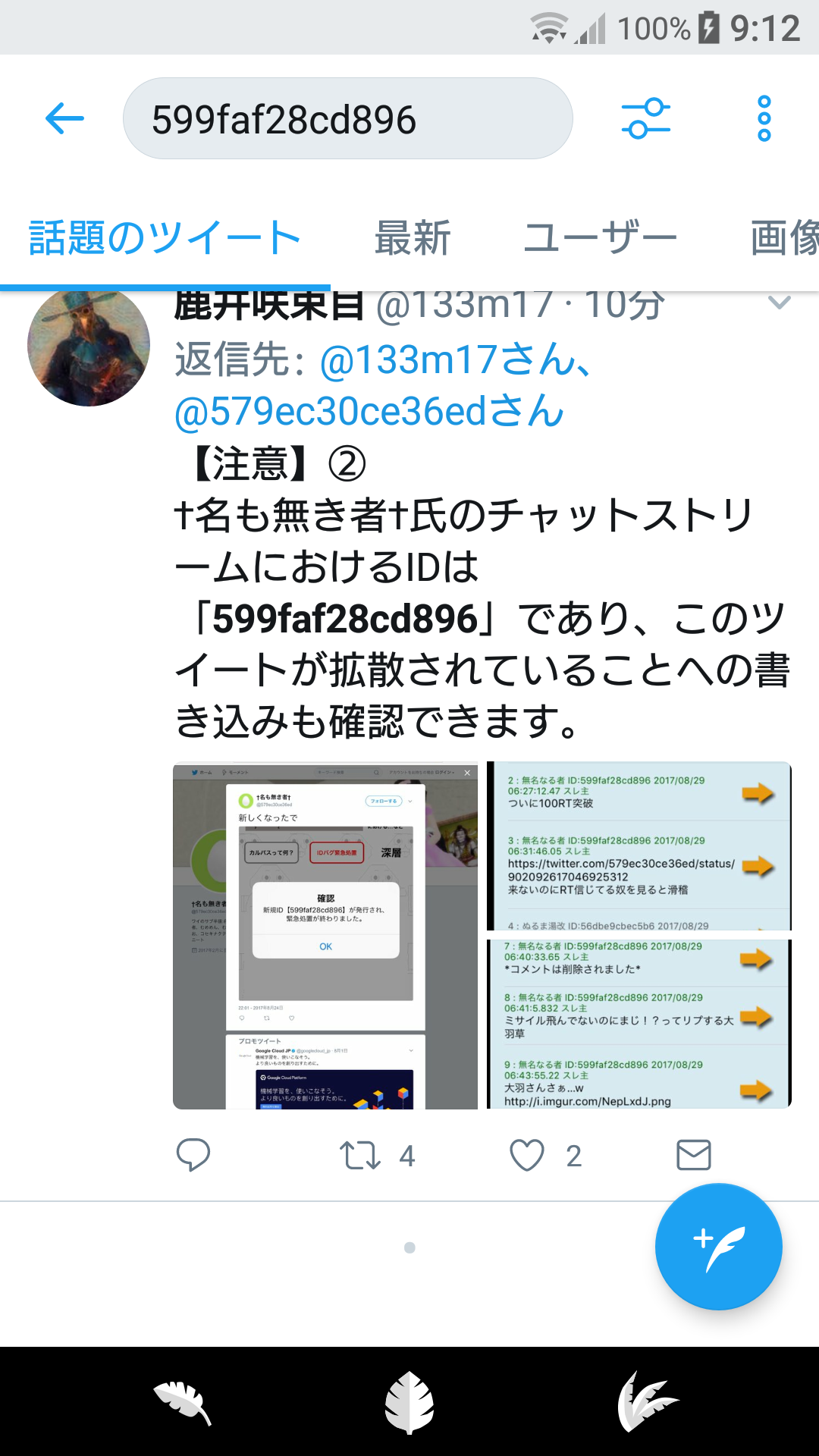This screenshot has width=819, height=1456.
Task: Share tweet via envelope message icon
Action: [x=693, y=1155]
